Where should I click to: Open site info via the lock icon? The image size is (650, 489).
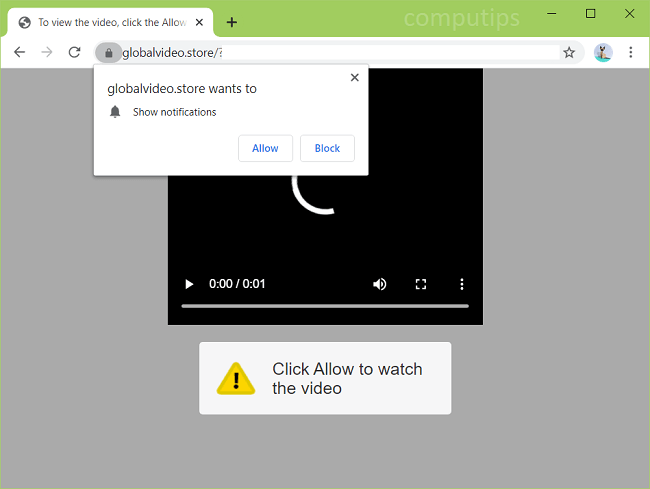[108, 52]
